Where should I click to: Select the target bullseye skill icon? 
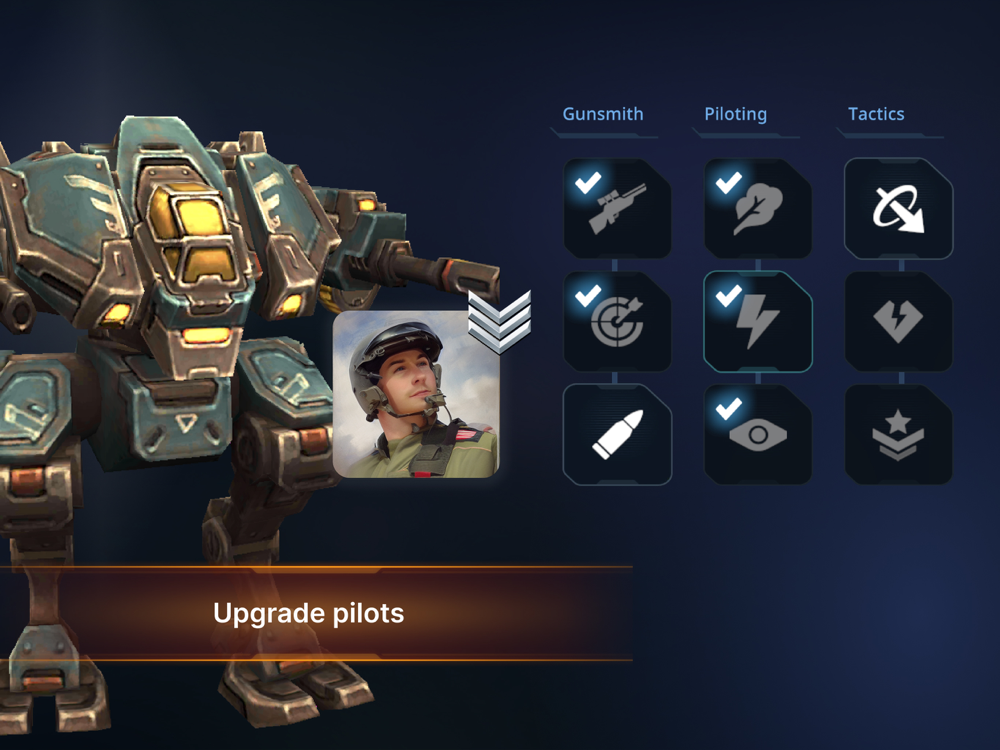[x=617, y=322]
